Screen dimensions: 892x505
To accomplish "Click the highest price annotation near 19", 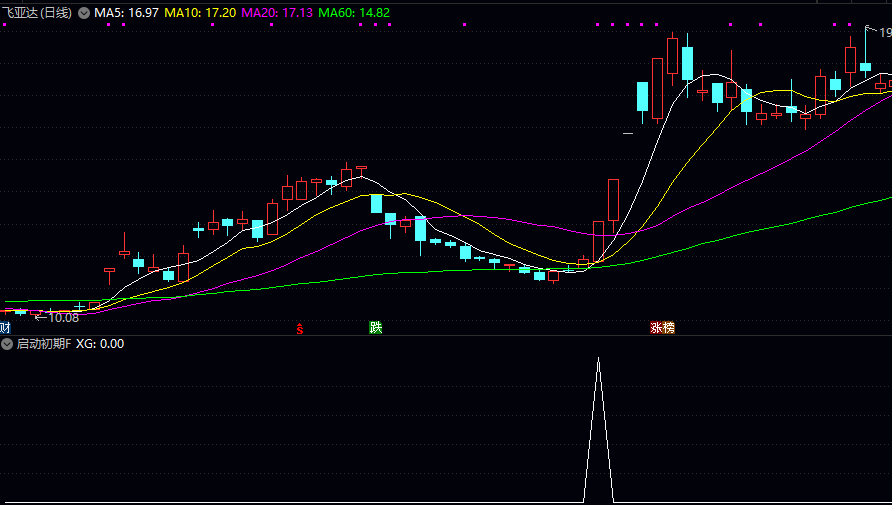I will coord(884,33).
